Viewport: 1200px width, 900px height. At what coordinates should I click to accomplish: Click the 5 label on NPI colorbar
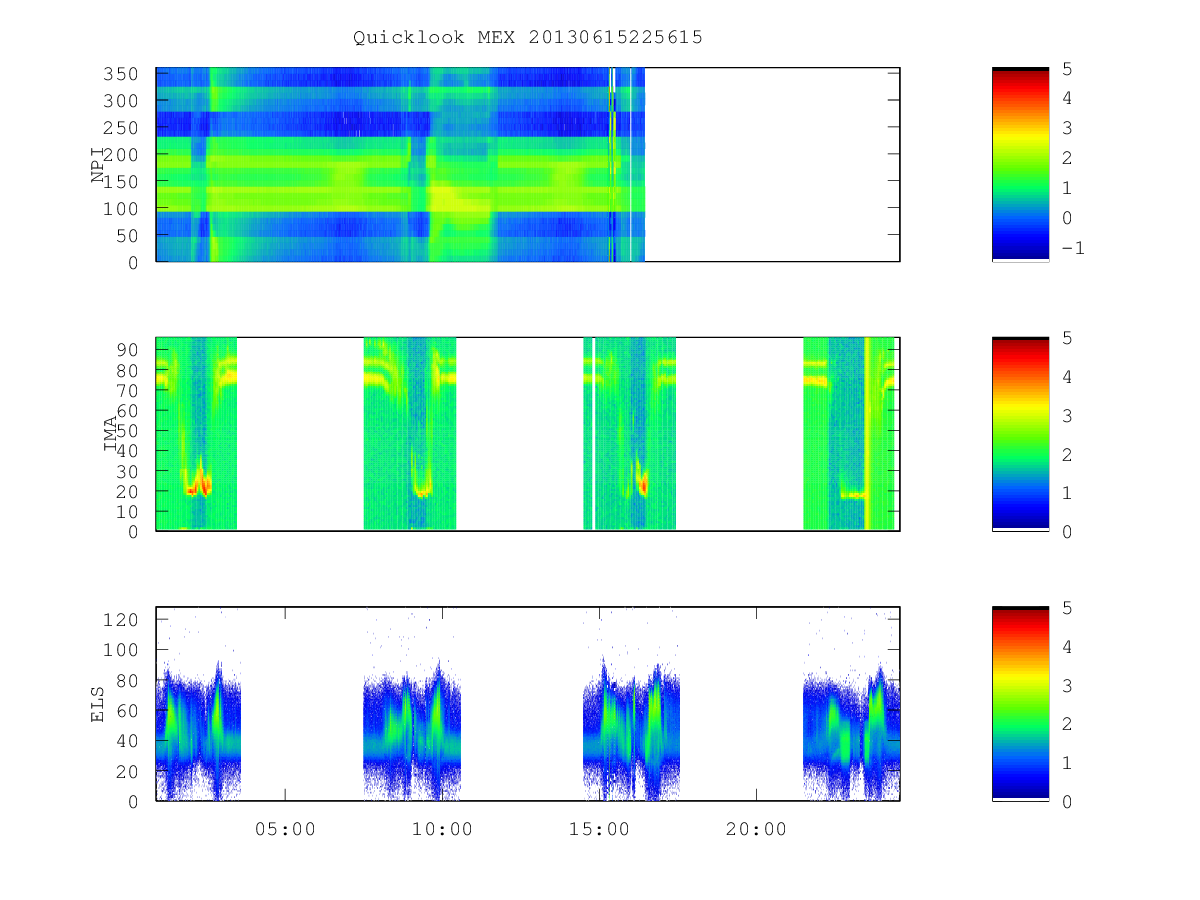(x=1067, y=68)
